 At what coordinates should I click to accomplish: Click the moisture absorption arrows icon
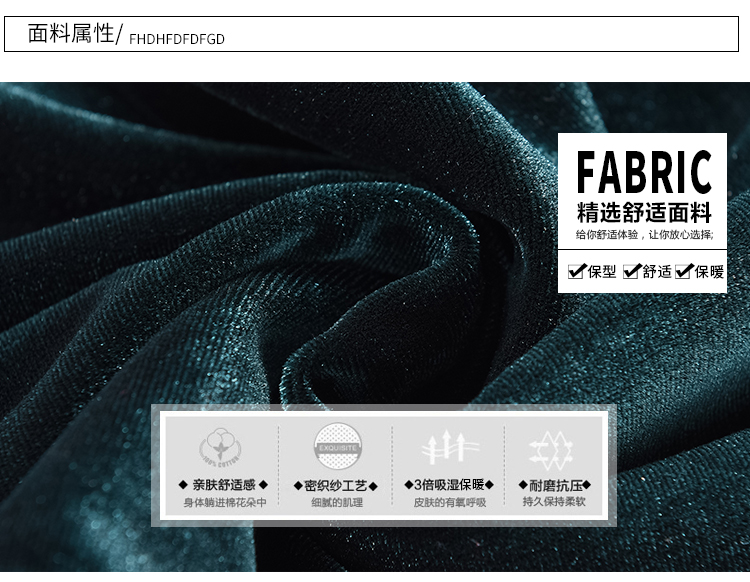(x=450, y=448)
